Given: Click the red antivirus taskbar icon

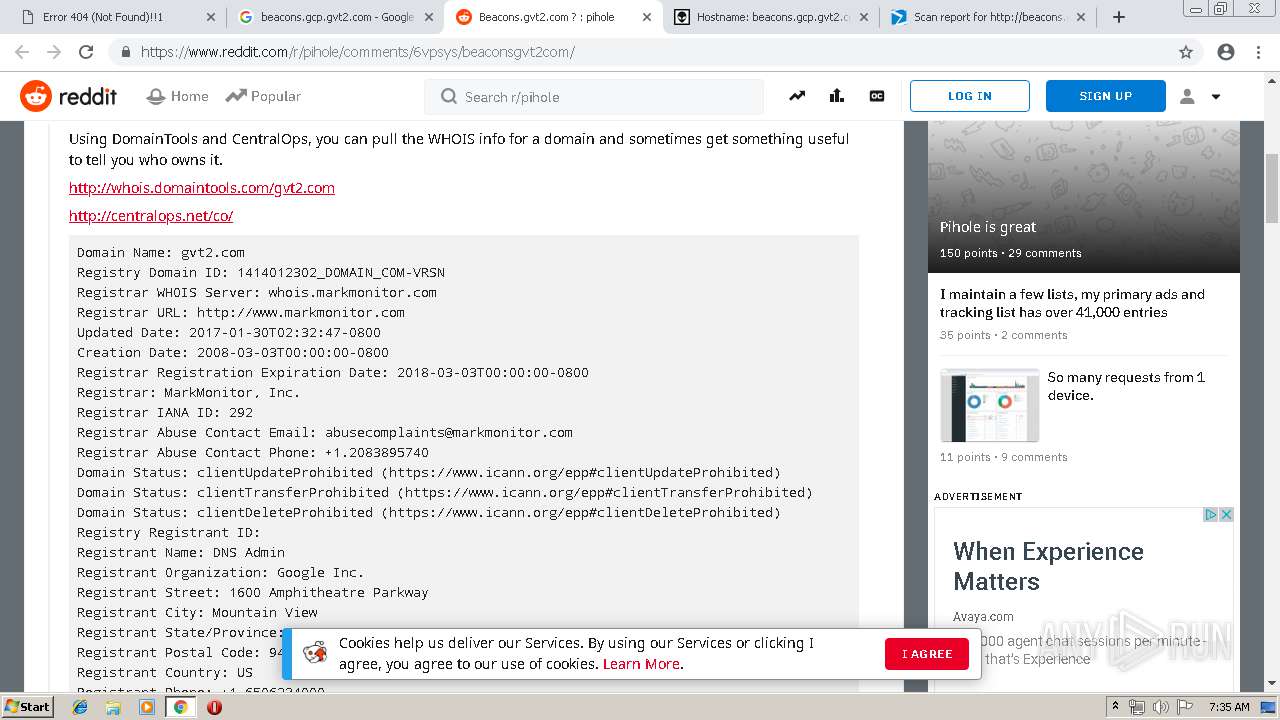Looking at the screenshot, I should click(x=214, y=707).
